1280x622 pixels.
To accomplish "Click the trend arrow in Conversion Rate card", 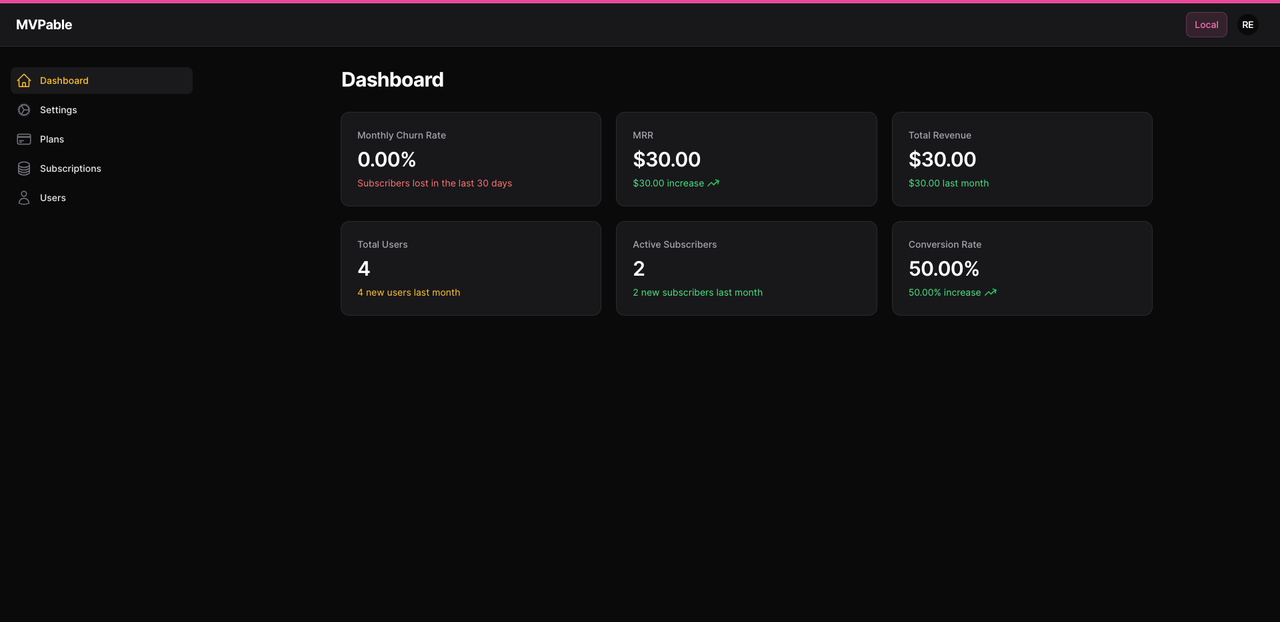I will coord(990,292).
